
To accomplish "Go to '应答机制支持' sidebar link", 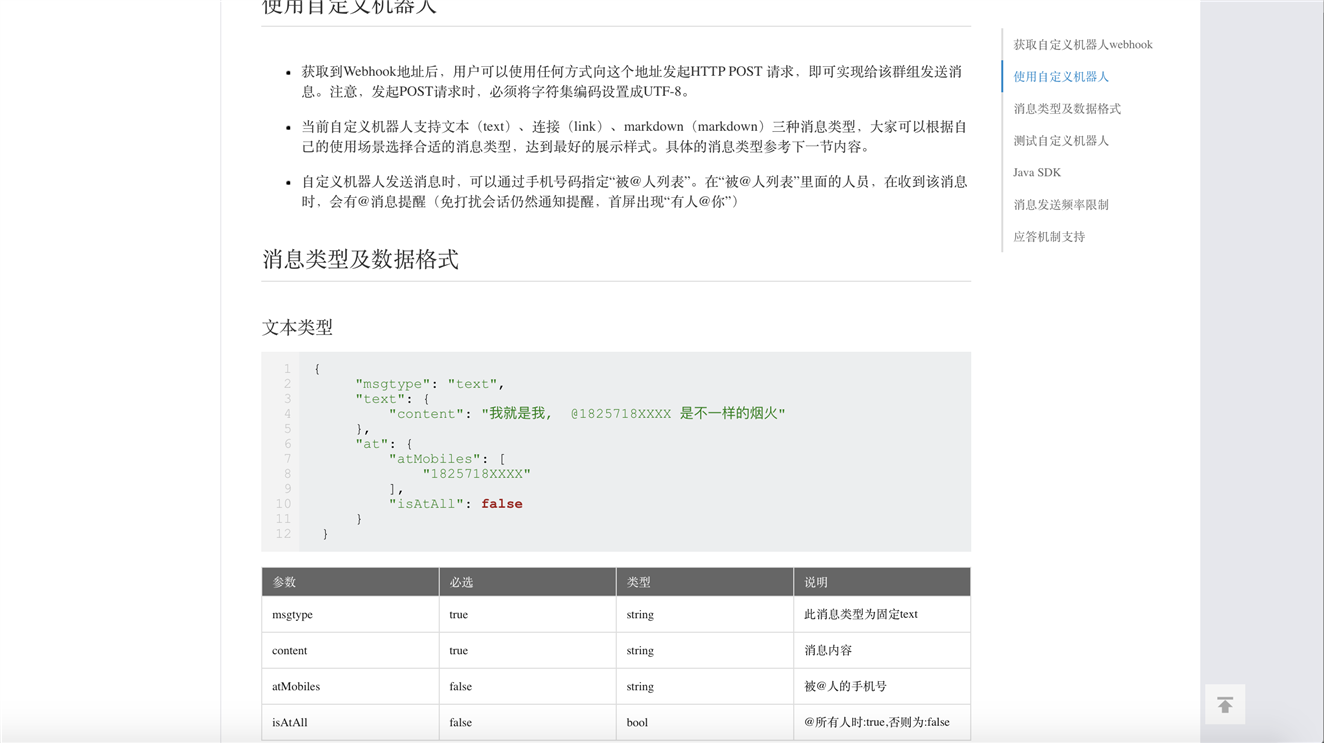I will (x=1049, y=237).
